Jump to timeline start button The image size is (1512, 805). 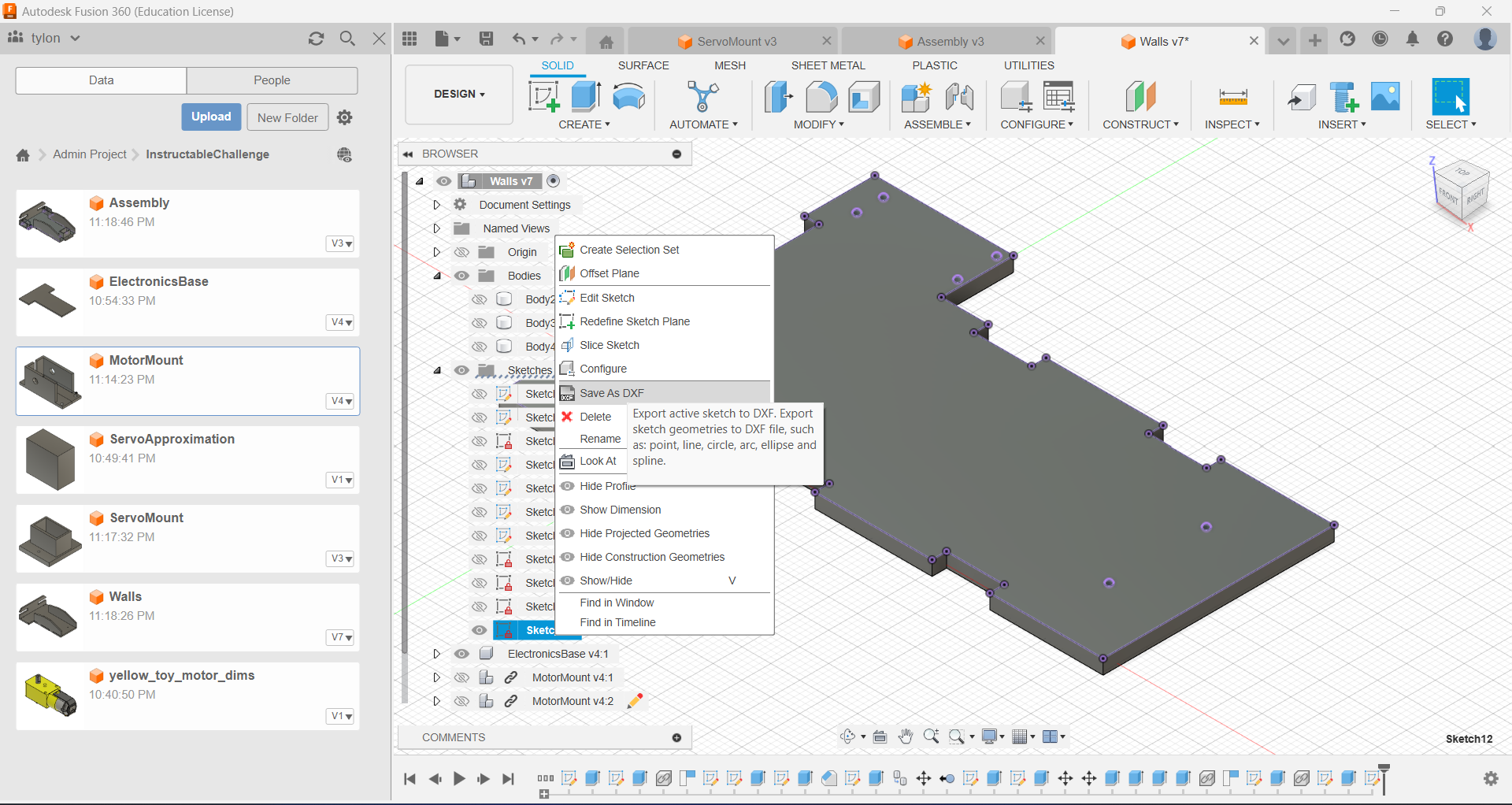click(x=409, y=779)
